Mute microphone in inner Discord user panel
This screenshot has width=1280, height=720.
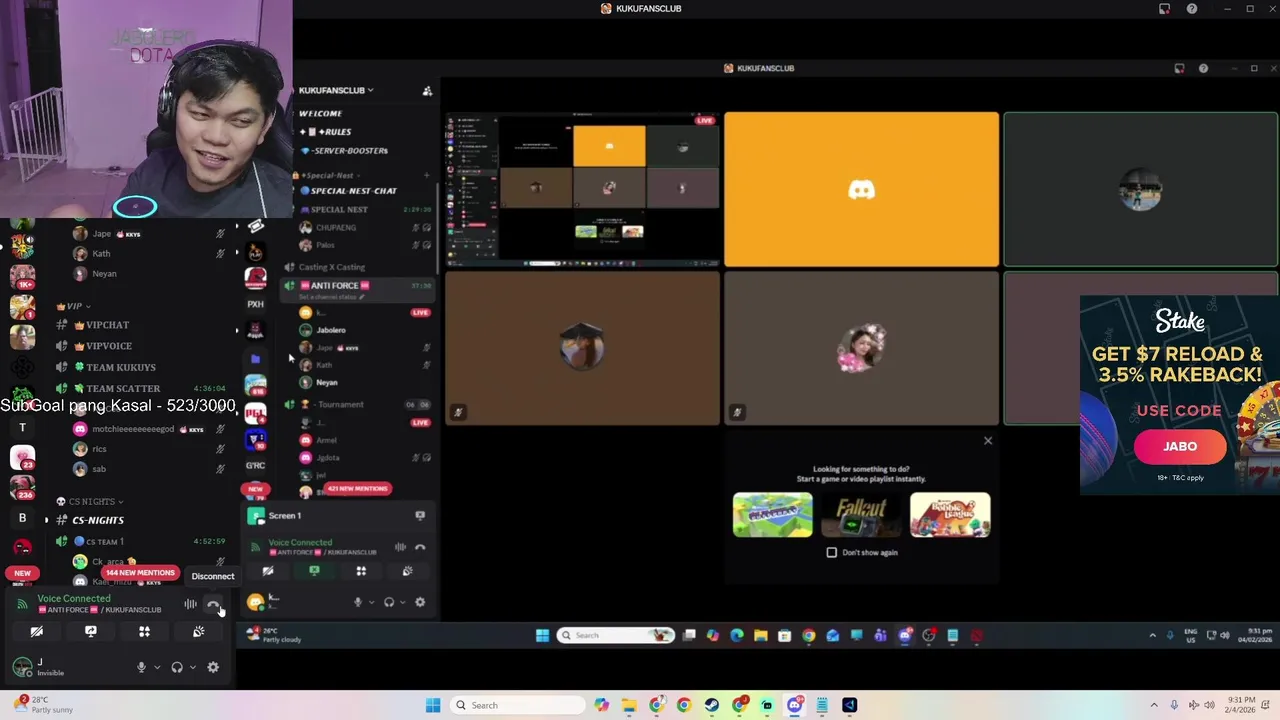click(358, 602)
